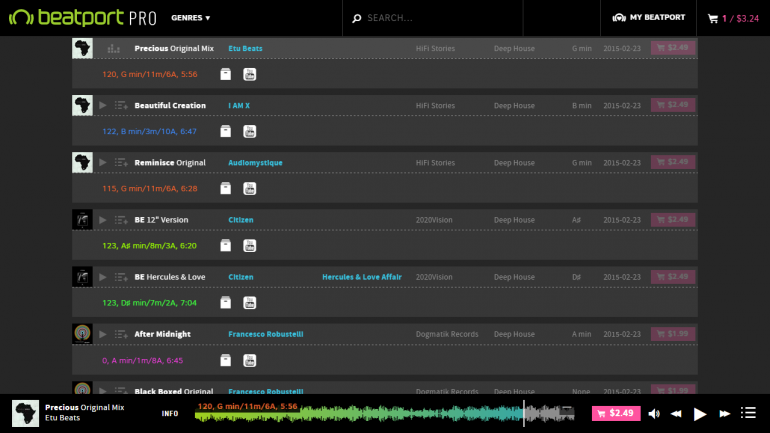
Task: Open Precious Original Mix title in player bar
Action: (x=84, y=407)
